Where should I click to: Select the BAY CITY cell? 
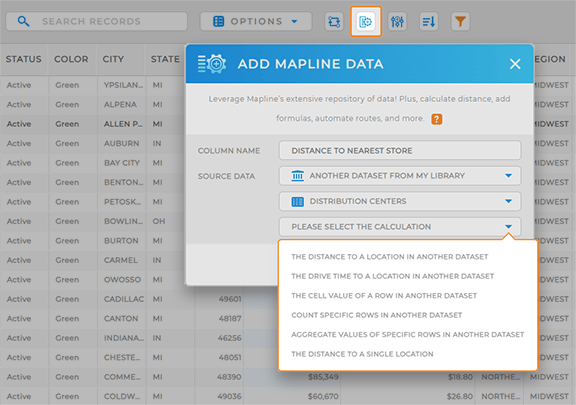click(x=122, y=163)
